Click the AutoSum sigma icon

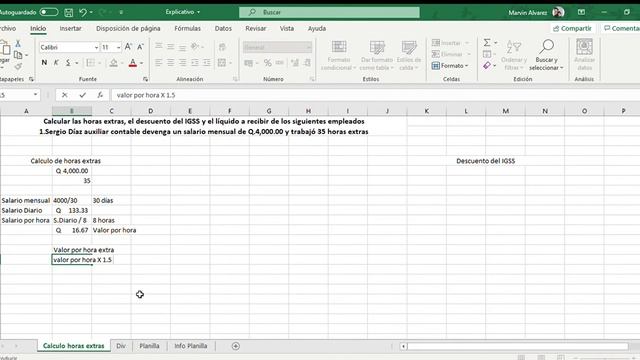pos(487,42)
